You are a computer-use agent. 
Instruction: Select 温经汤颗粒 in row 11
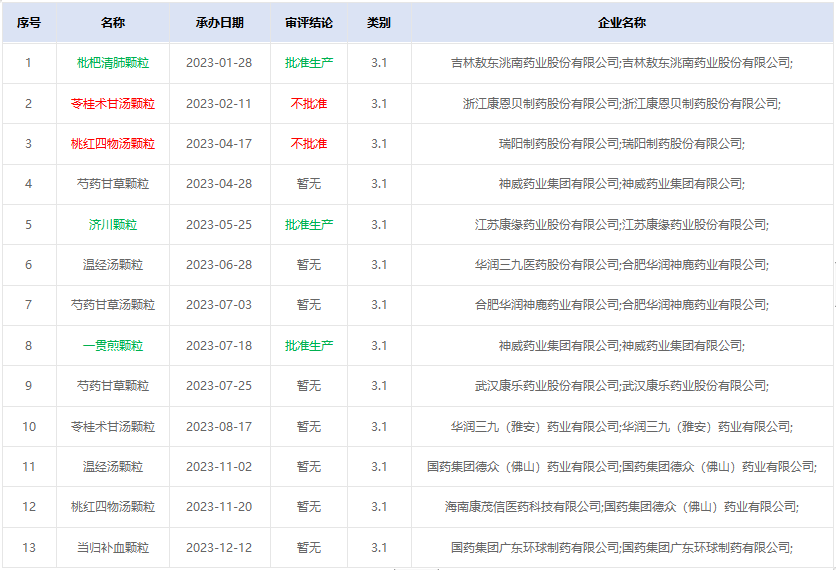point(113,467)
